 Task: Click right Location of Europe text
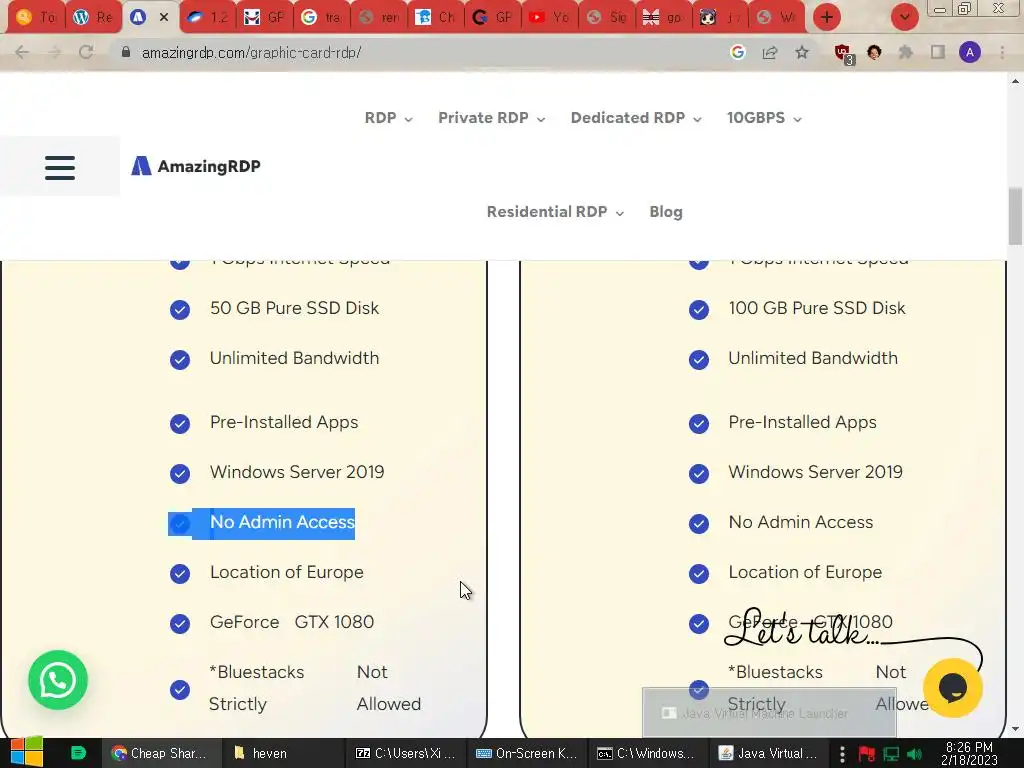(805, 572)
